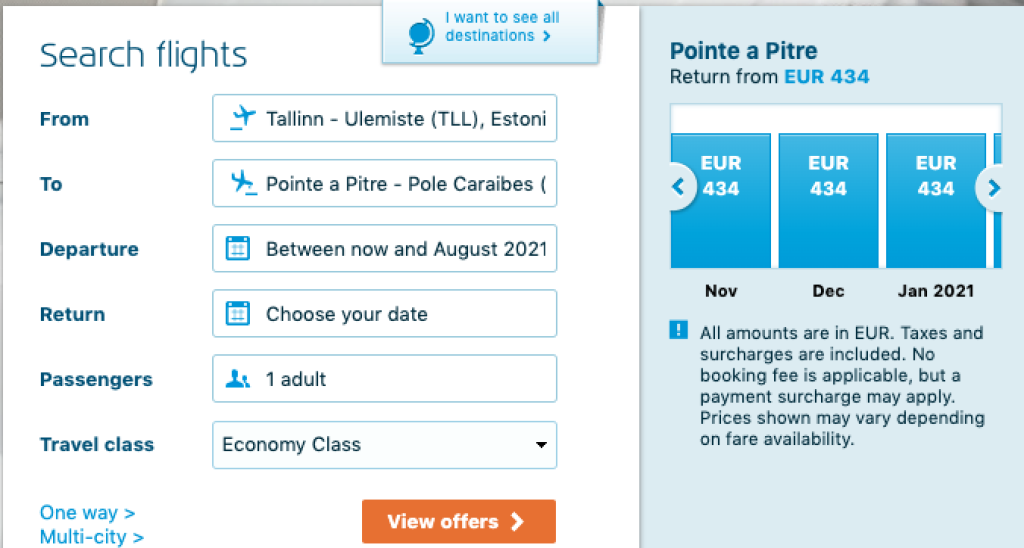Open the Departure date range picker
Screen dimensions: 1024x548
(x=384, y=249)
